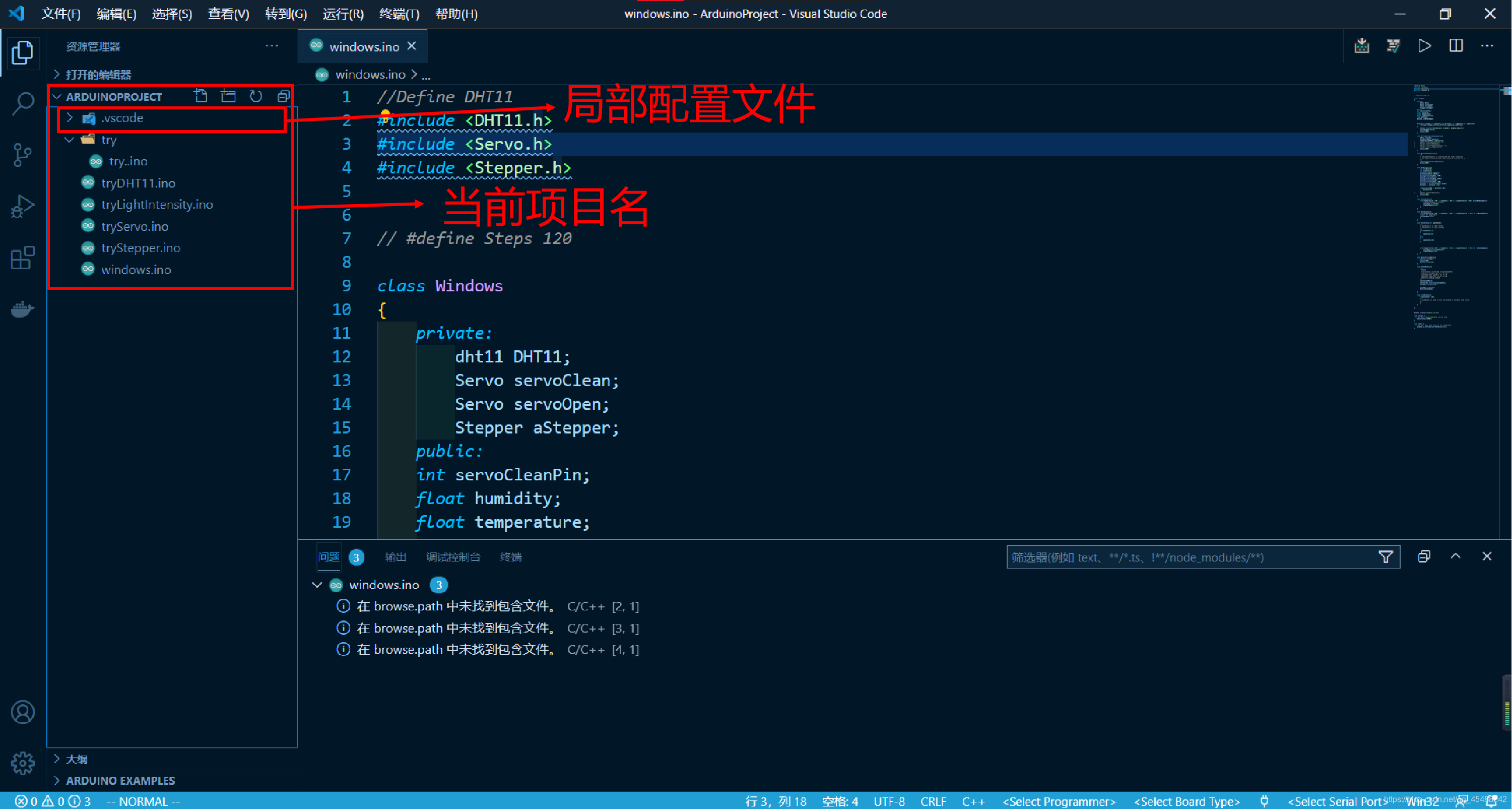This screenshot has width=1512, height=809.
Task: Click the Arduino Verify icon in editor toolbar
Action: (1393, 46)
